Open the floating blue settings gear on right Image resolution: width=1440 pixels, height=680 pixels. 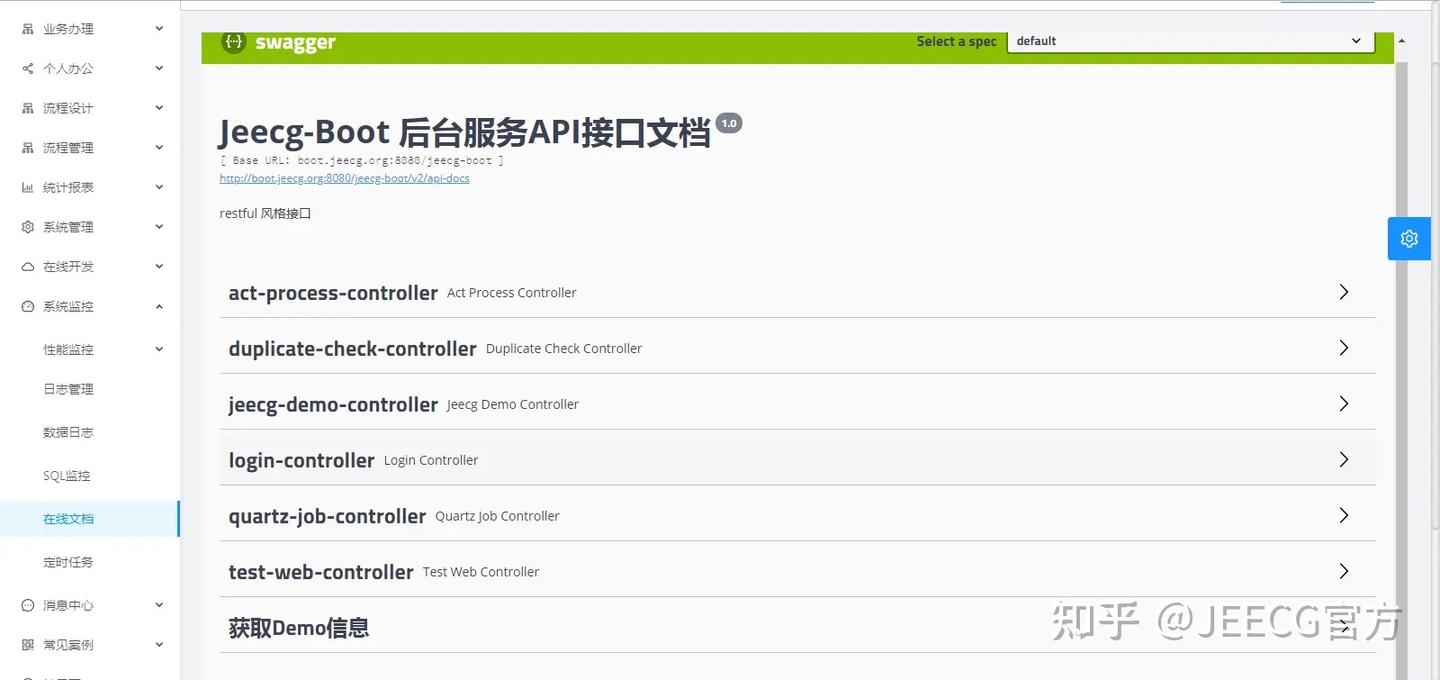tap(1409, 238)
